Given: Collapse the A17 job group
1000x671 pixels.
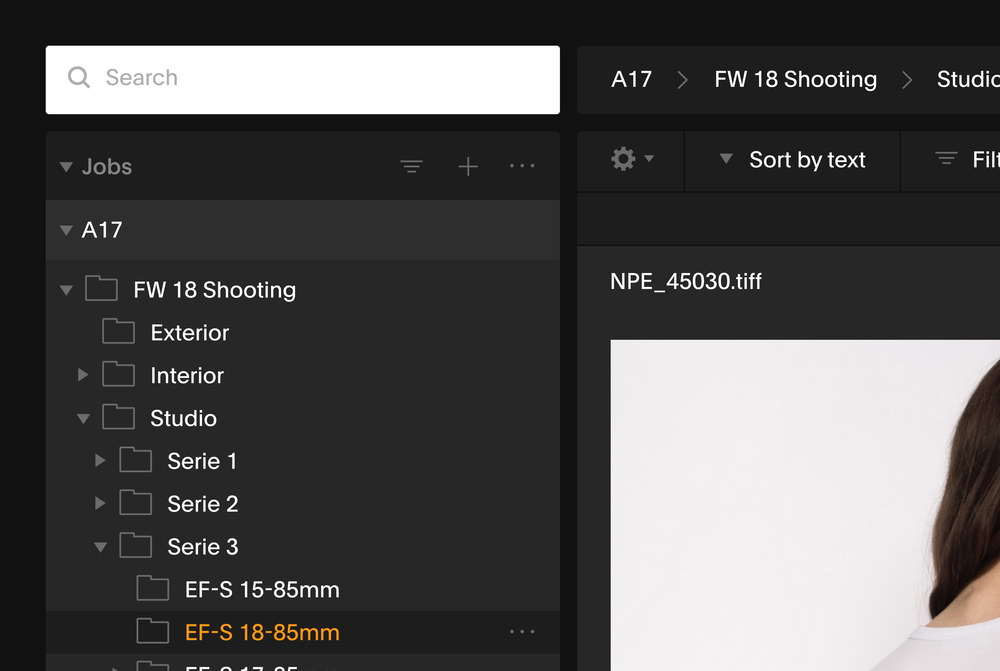Looking at the screenshot, I should click(66, 230).
